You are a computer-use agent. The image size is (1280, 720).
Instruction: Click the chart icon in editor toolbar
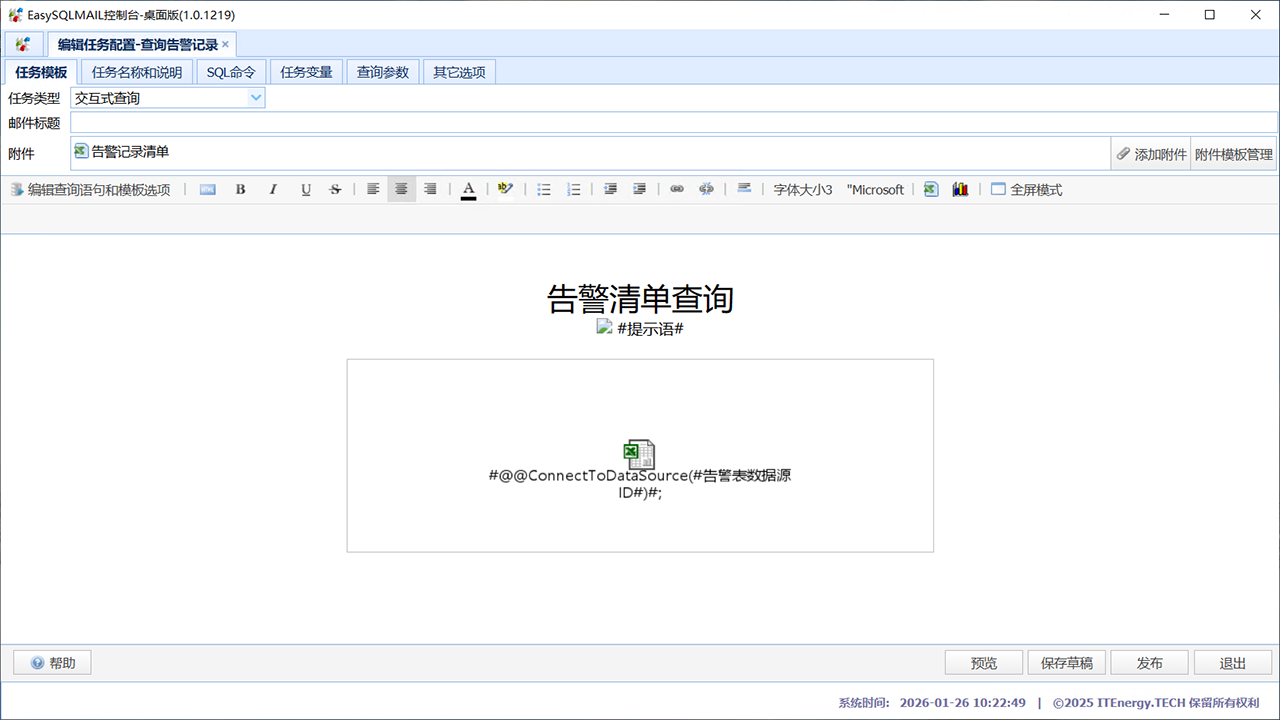point(960,189)
